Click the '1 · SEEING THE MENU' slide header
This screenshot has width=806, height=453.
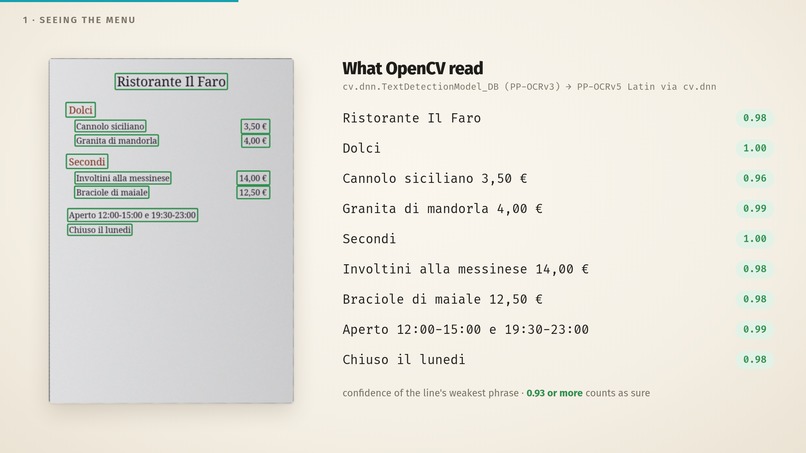[79, 20]
